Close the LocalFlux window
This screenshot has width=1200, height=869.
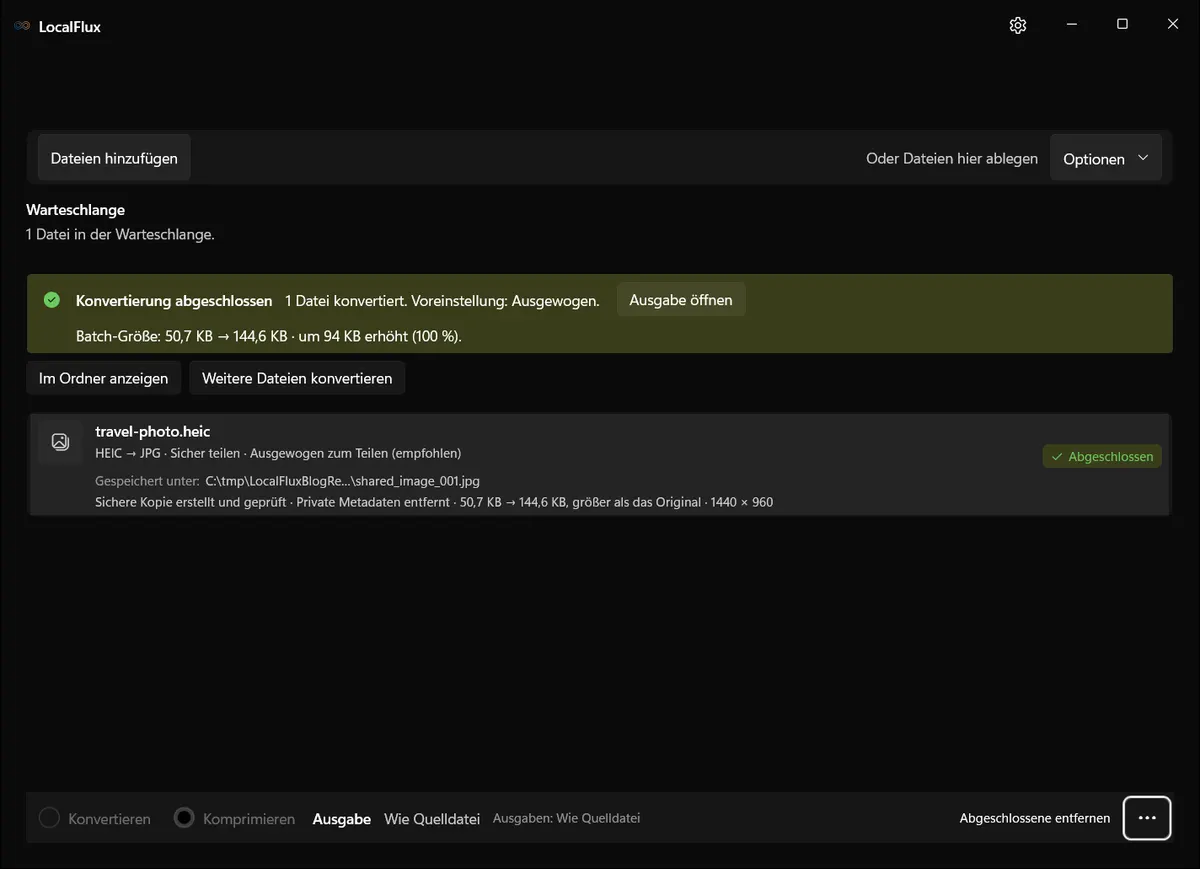point(1173,25)
